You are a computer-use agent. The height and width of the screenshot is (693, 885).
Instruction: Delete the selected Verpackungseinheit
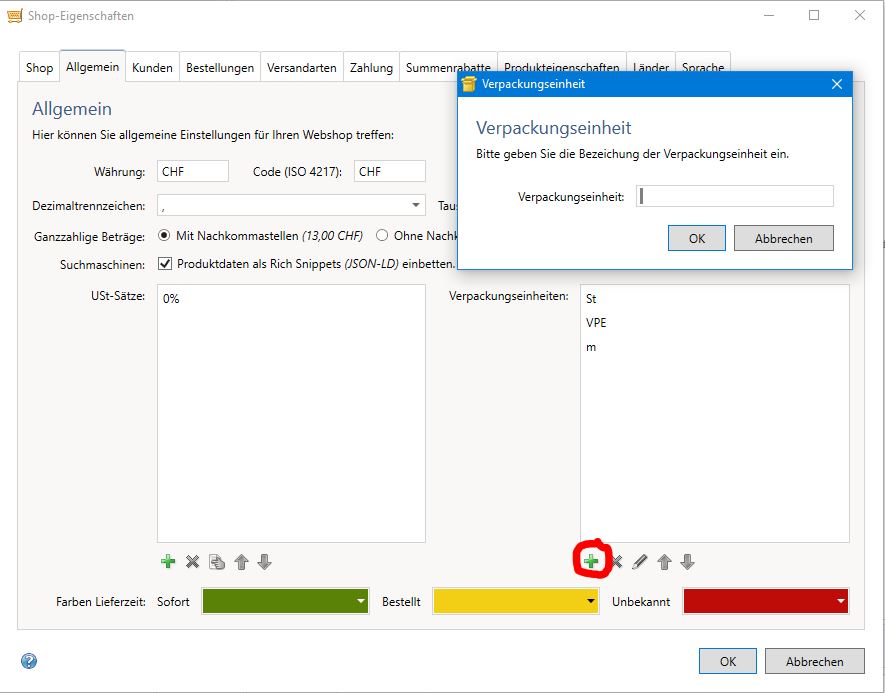click(617, 562)
